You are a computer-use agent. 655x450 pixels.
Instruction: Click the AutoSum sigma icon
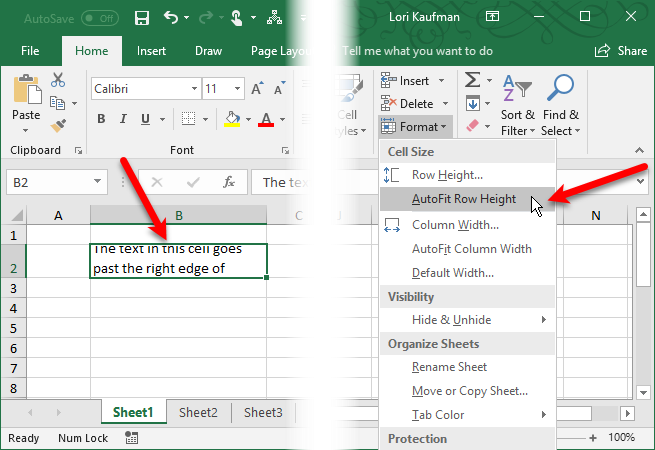coord(472,80)
